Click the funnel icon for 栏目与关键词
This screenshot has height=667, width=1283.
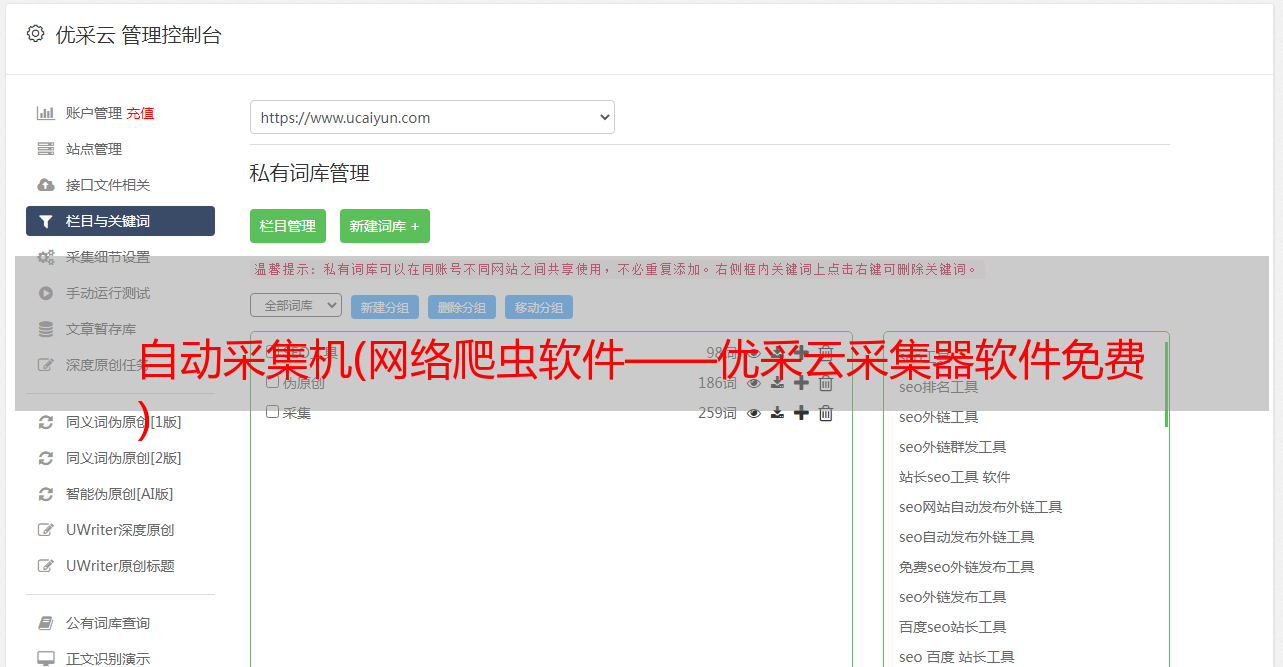tap(46, 221)
